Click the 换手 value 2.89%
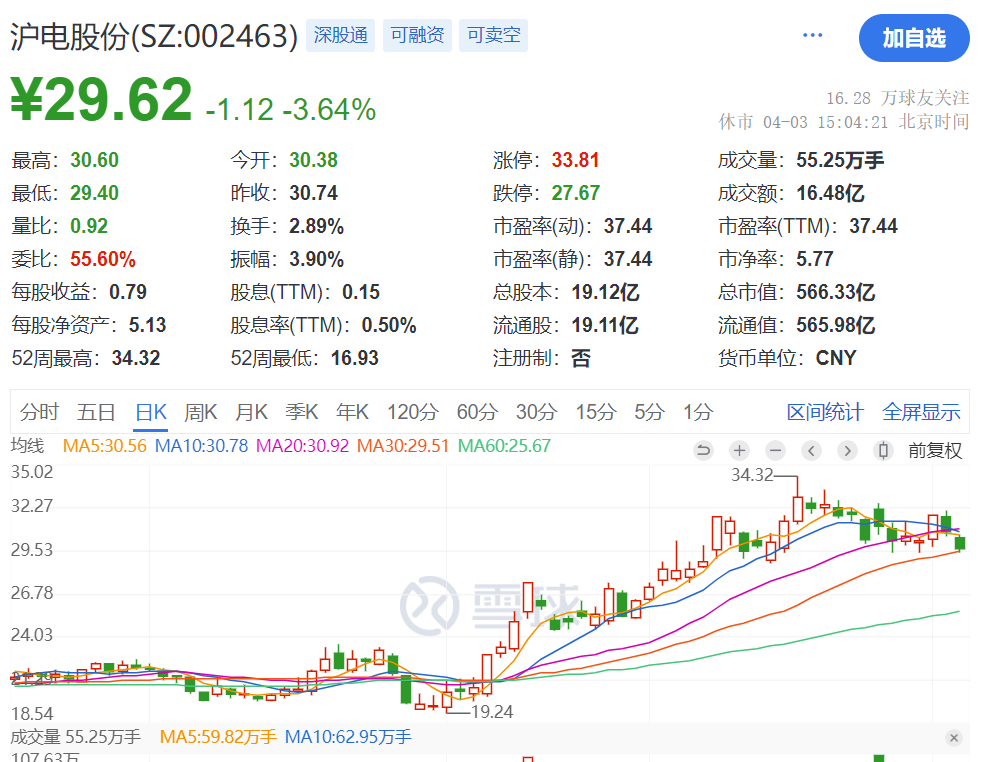Image resolution: width=985 pixels, height=762 pixels. 317,226
